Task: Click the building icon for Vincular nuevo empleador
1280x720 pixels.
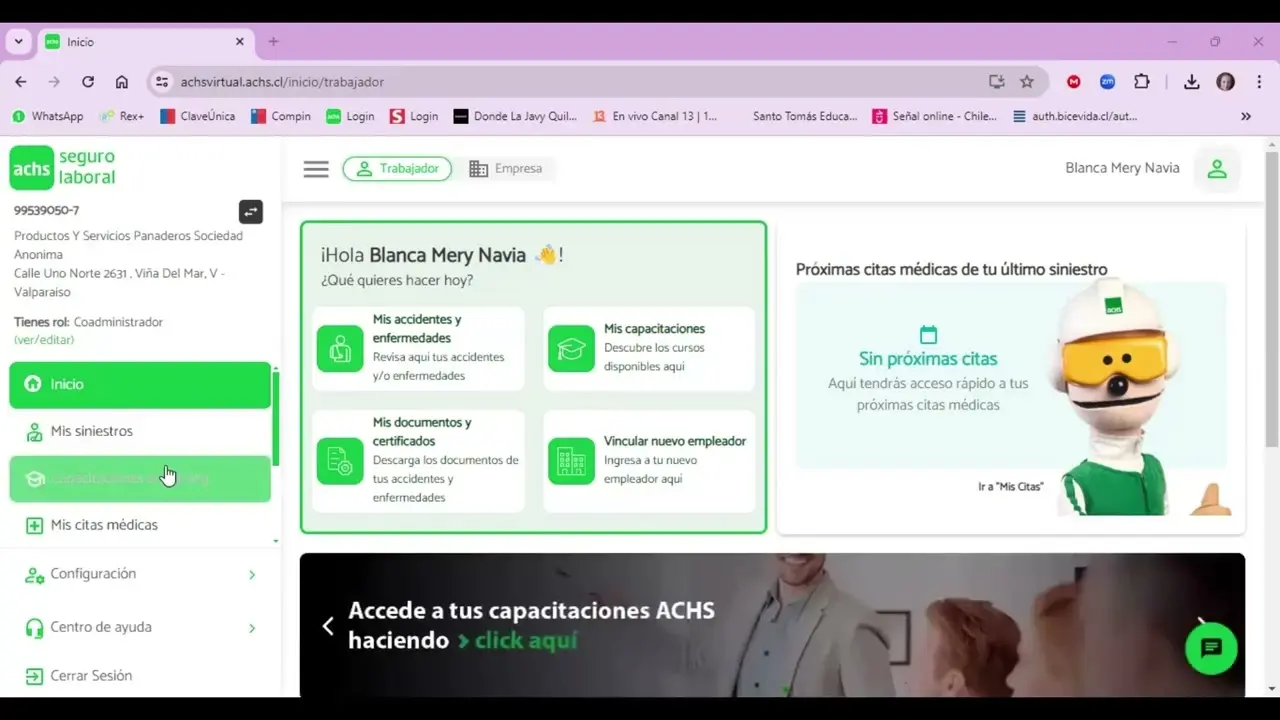Action: [571, 461]
